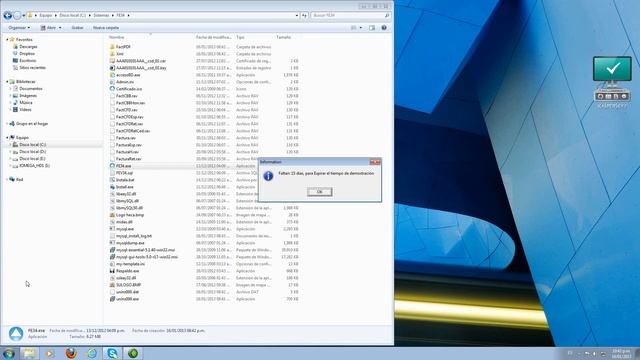
Task: Select the Certificado.ico file icon
Action: [x=112, y=89]
